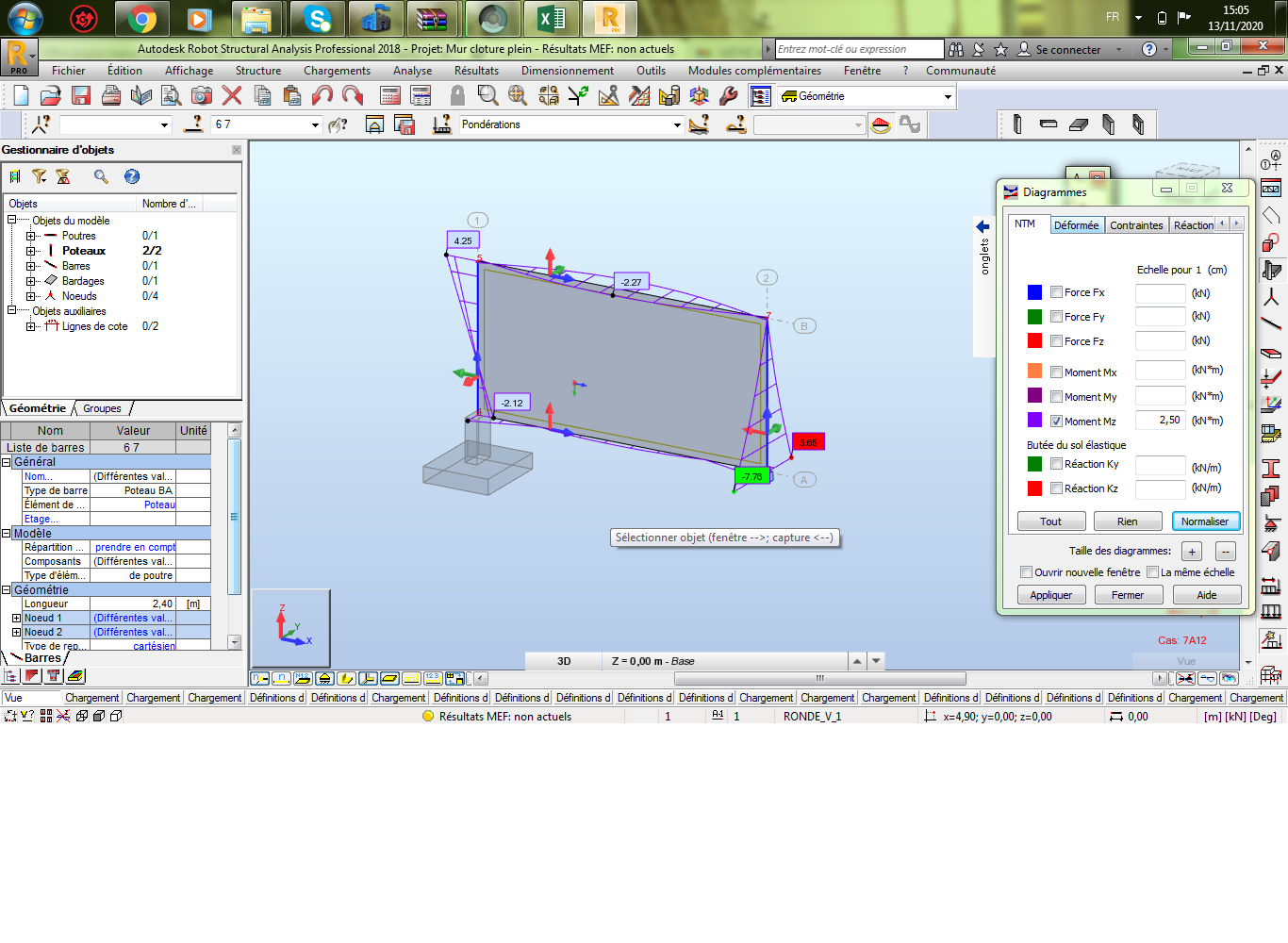Select the red diagonal bar tool in right toolbar
The image size is (1288, 943).
point(1271,323)
